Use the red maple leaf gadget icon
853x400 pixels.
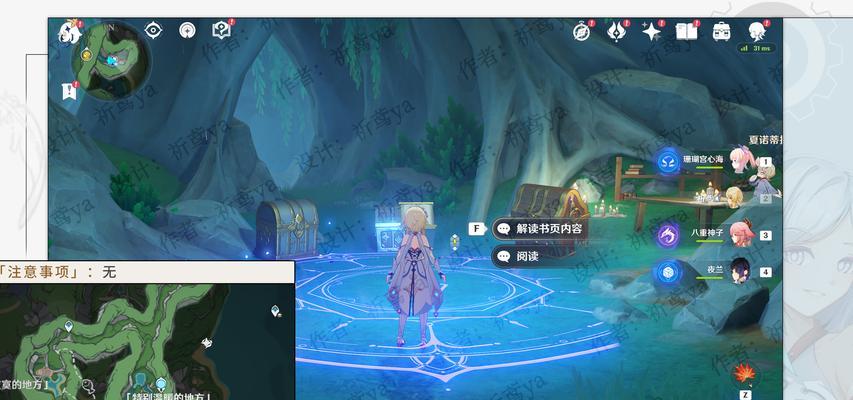pos(744,373)
